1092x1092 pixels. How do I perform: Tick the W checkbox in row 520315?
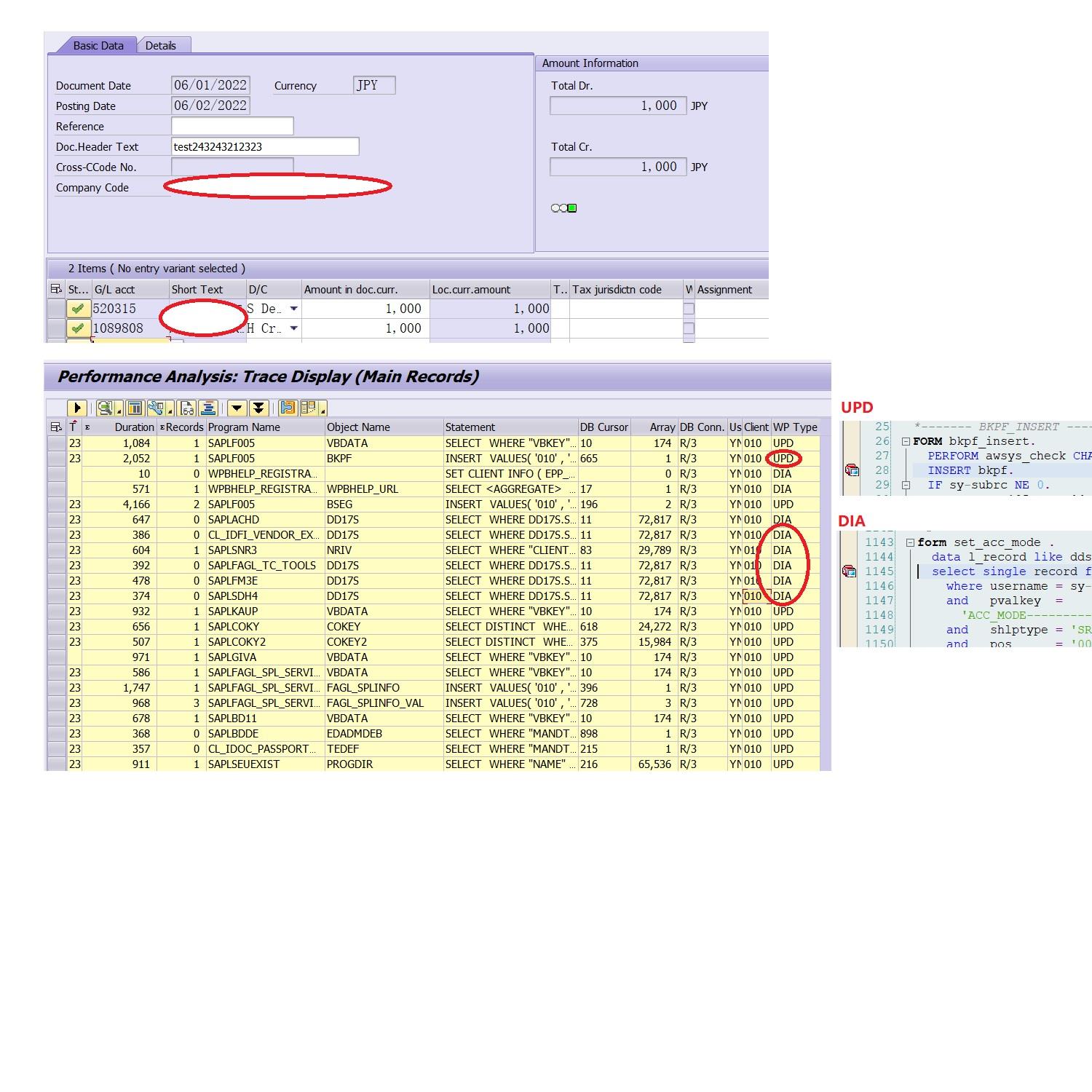click(689, 309)
